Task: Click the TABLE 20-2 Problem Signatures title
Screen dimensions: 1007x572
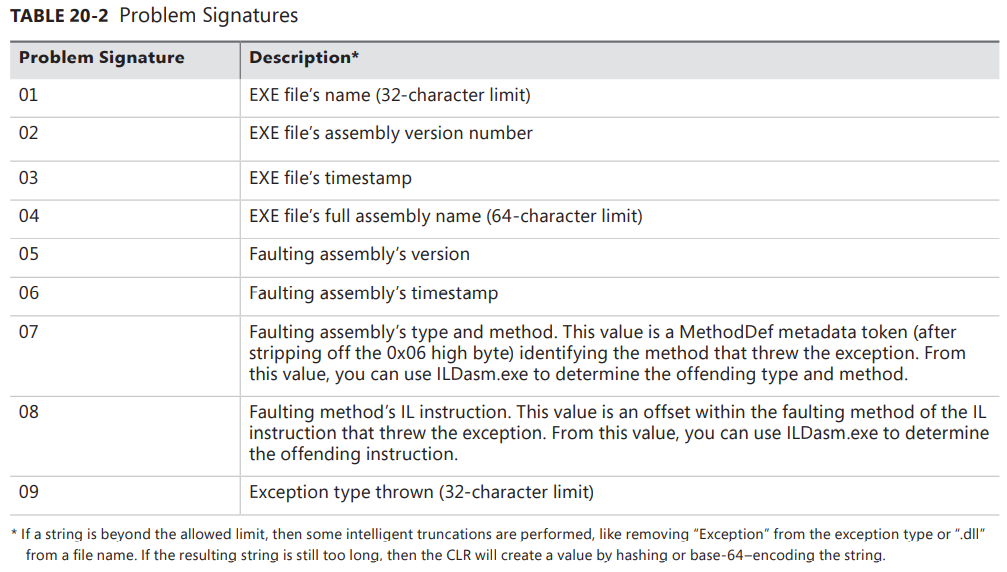Action: coord(154,16)
